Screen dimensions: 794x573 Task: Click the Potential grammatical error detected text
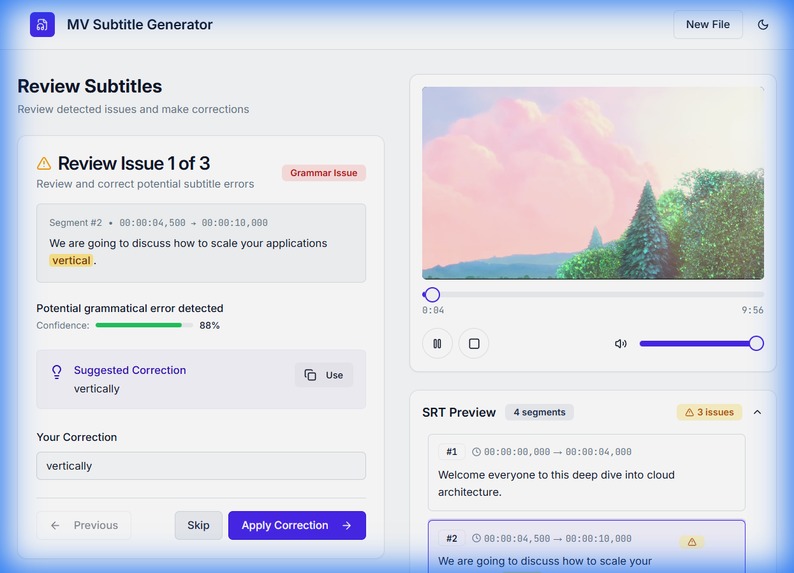point(130,308)
